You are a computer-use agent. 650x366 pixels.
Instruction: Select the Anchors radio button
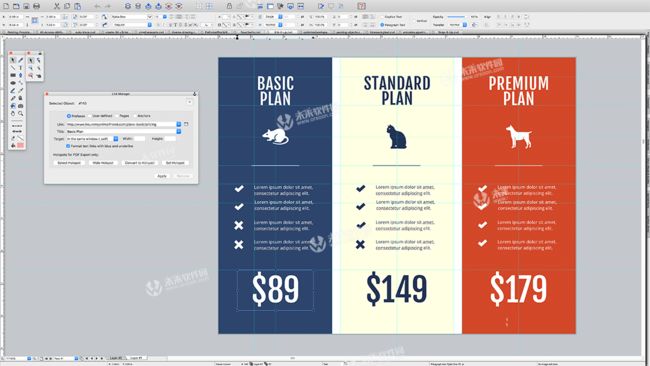coord(135,116)
